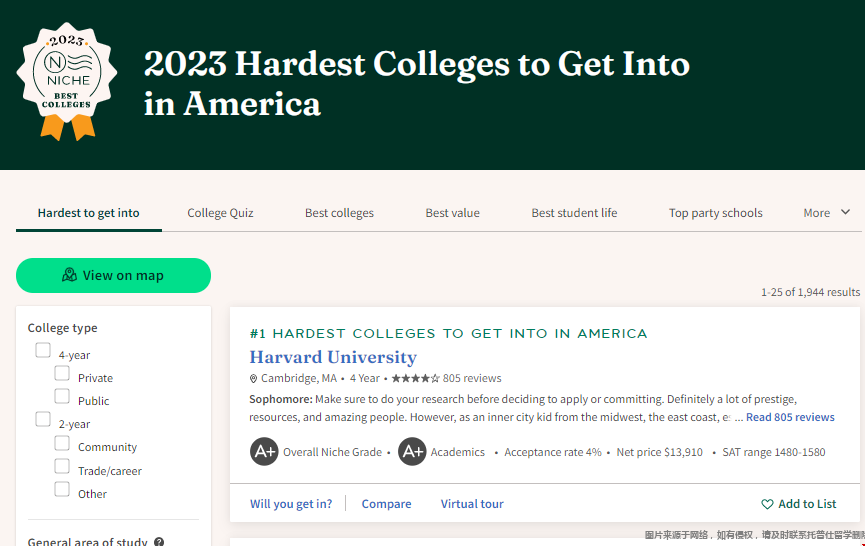The height and width of the screenshot is (546, 865).
Task: Click the heart icon next to Add to List
Action: (767, 504)
